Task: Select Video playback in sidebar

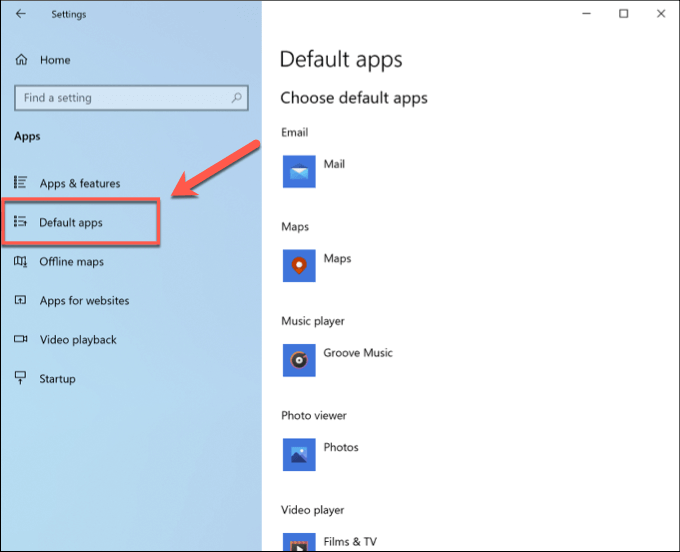Action: point(78,340)
